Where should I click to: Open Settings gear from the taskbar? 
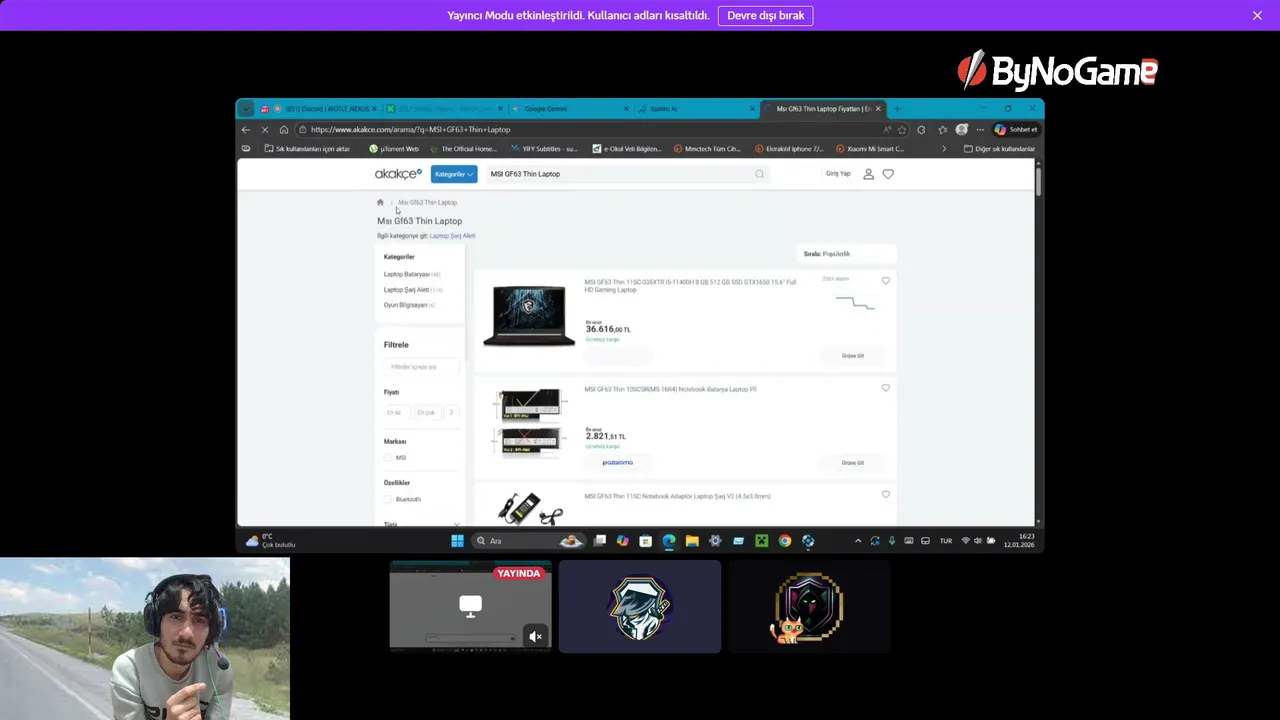715,541
